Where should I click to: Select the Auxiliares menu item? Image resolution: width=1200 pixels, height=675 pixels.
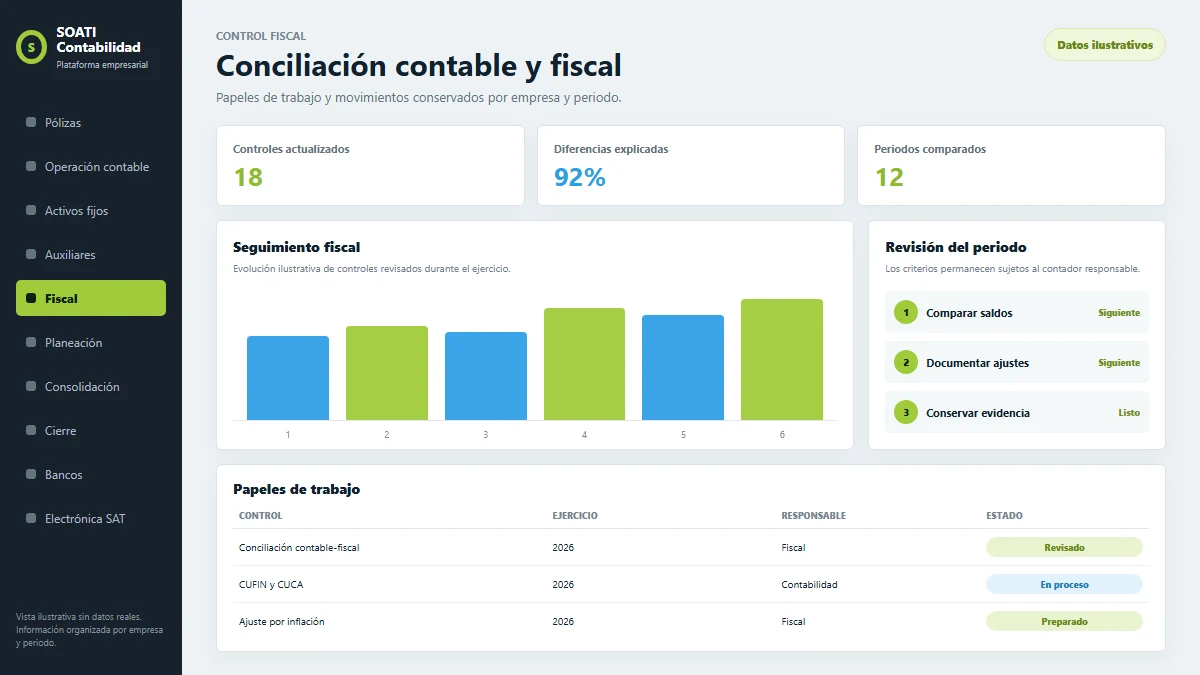click(x=91, y=254)
